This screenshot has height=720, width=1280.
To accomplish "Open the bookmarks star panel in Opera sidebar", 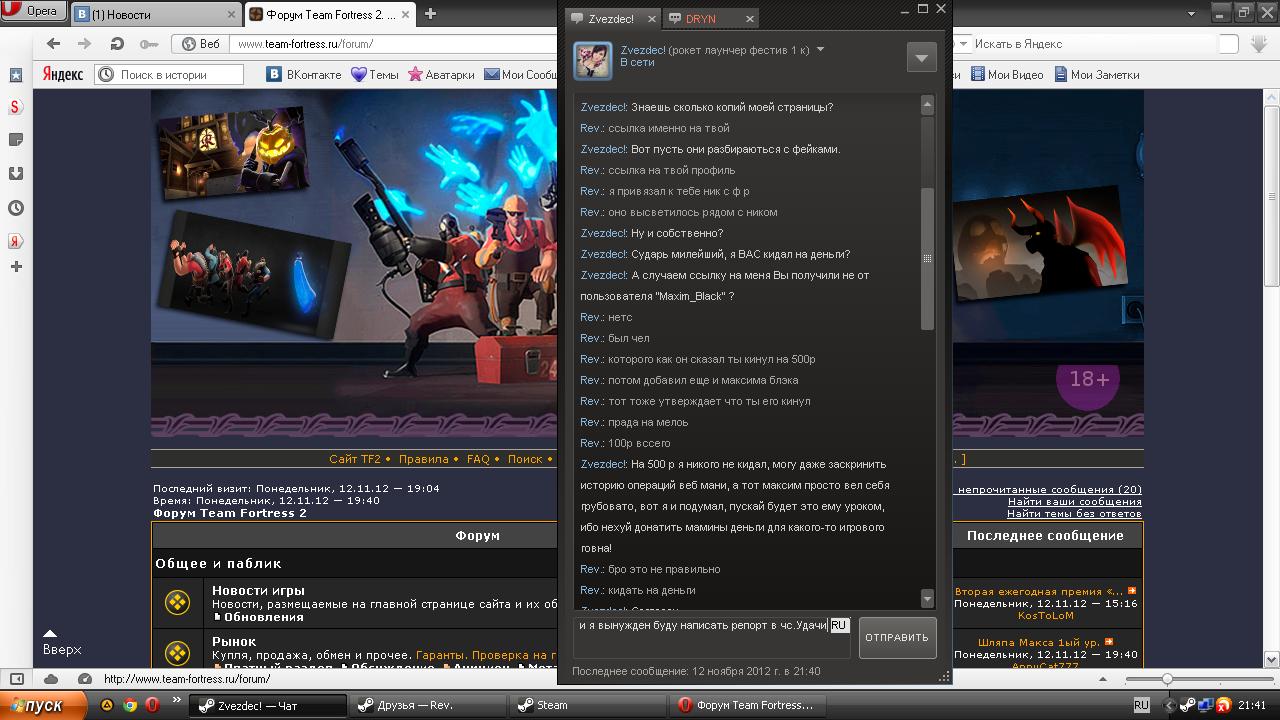I will point(16,75).
